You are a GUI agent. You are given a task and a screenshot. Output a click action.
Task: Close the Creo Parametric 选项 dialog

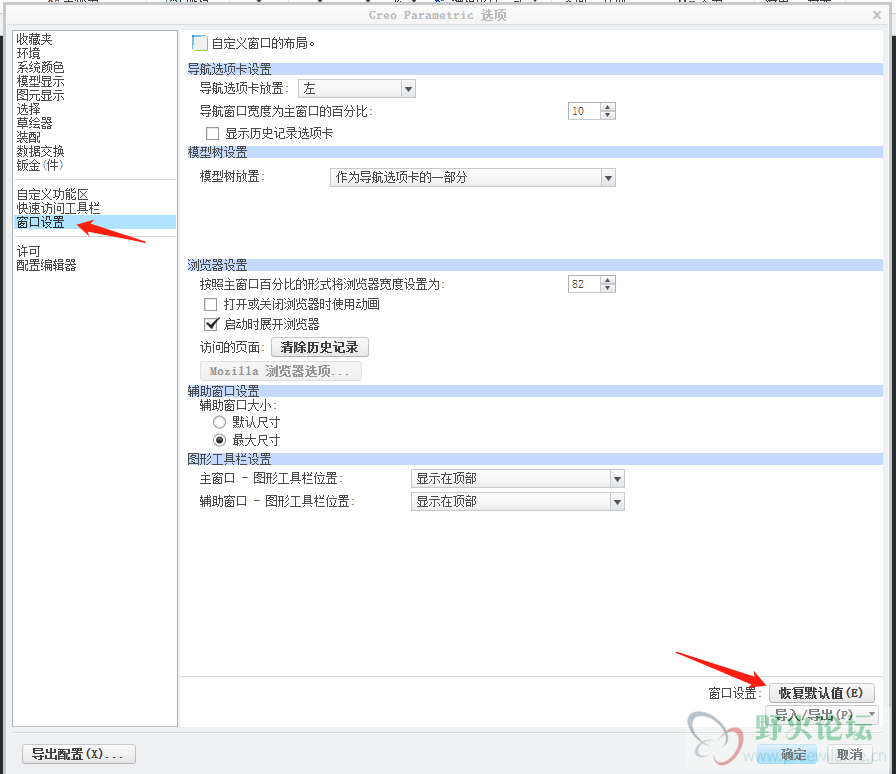[877, 15]
